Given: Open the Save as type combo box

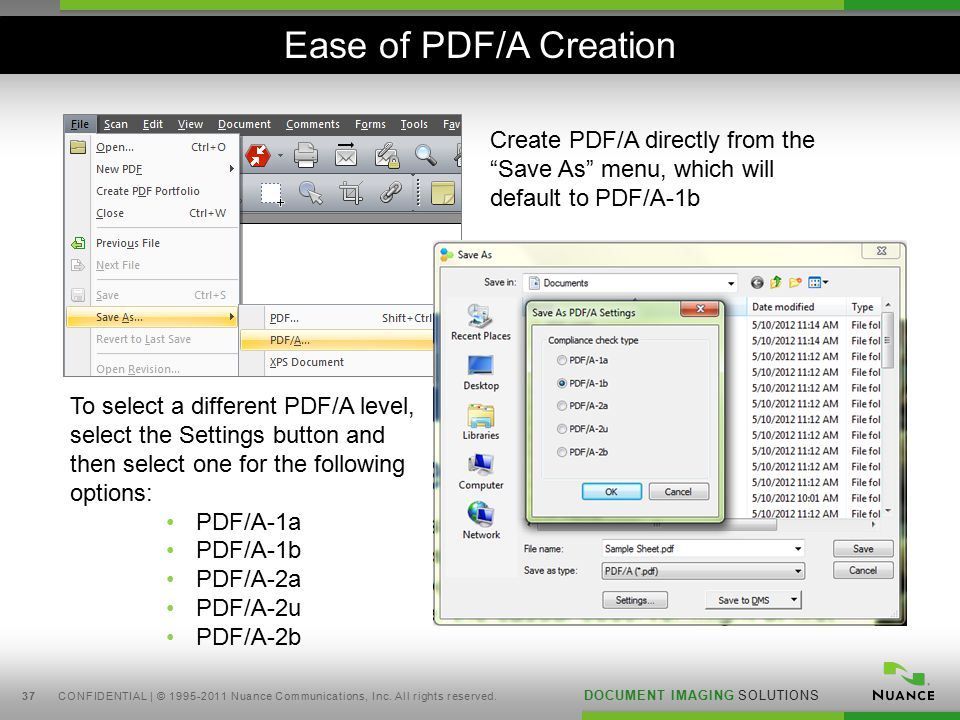Looking at the screenshot, I should (x=703, y=571).
